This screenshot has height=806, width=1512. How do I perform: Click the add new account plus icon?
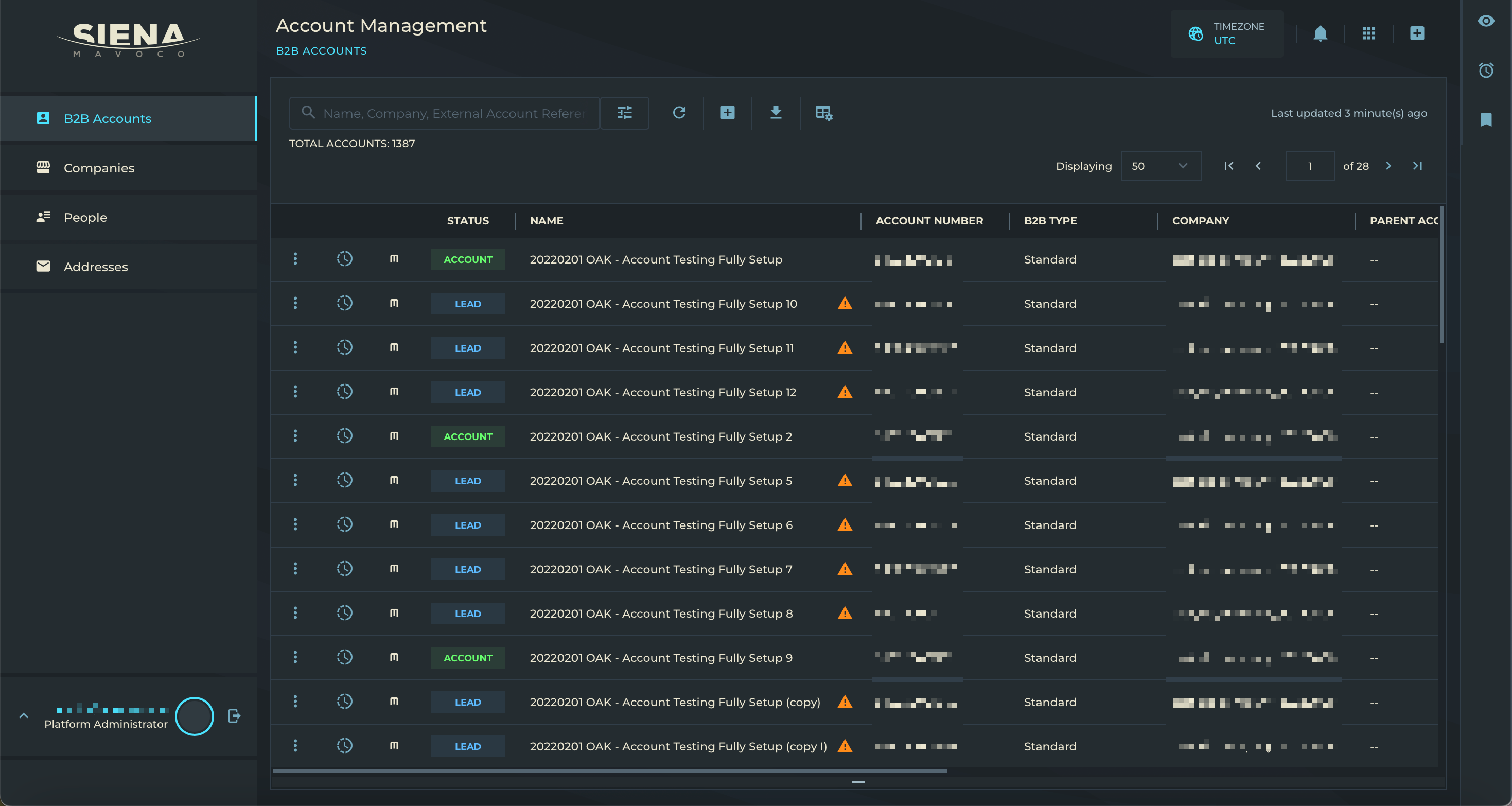coord(727,113)
